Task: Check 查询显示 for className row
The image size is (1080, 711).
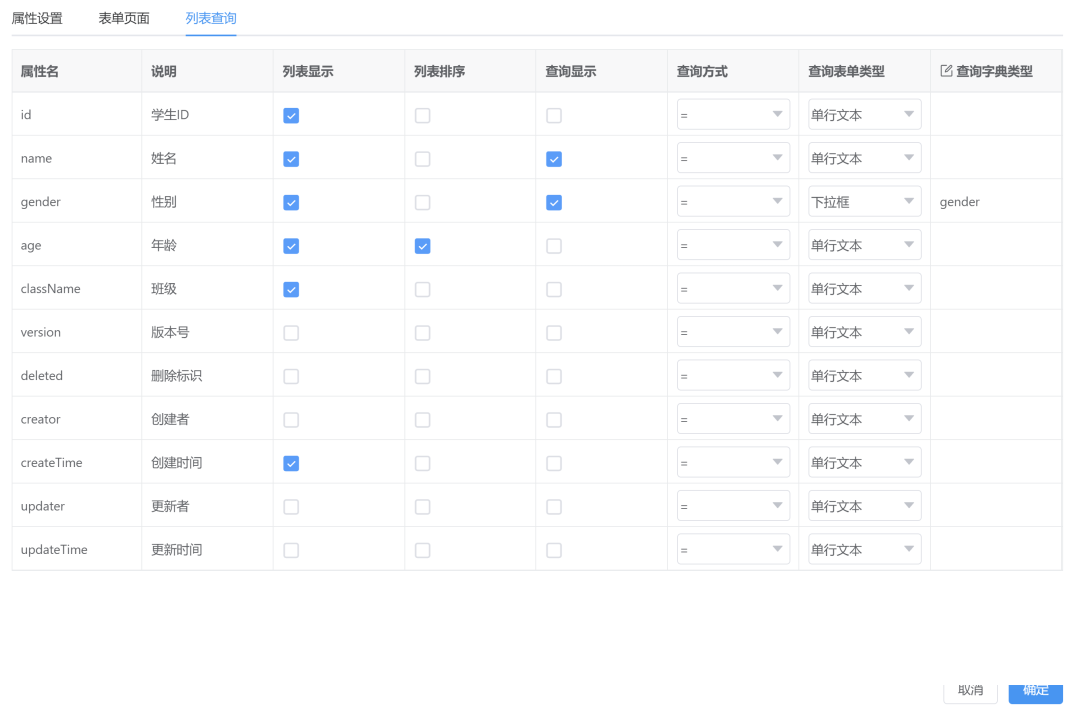Action: [x=554, y=290]
